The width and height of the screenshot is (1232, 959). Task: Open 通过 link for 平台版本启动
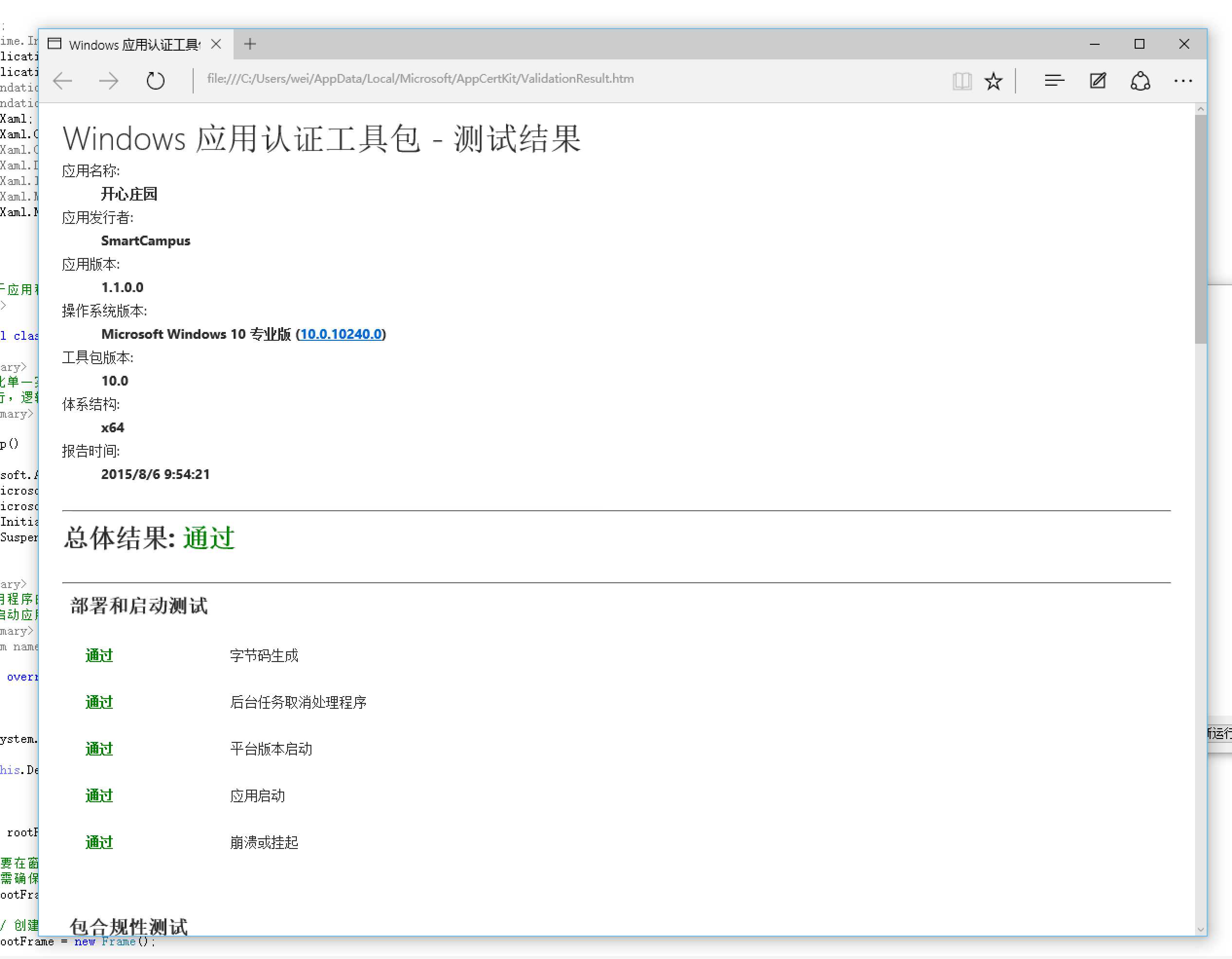pyautogui.click(x=99, y=749)
